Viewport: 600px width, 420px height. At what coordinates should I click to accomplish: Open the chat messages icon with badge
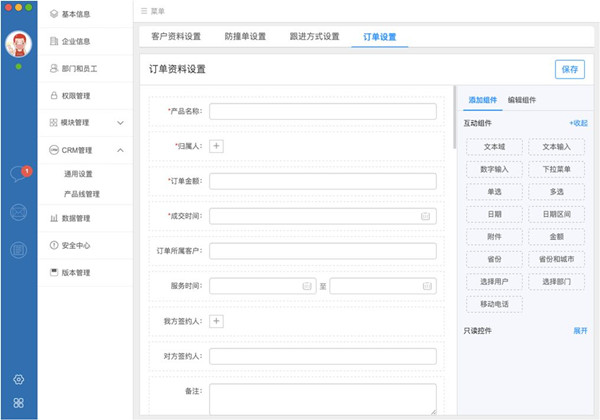tap(18, 175)
